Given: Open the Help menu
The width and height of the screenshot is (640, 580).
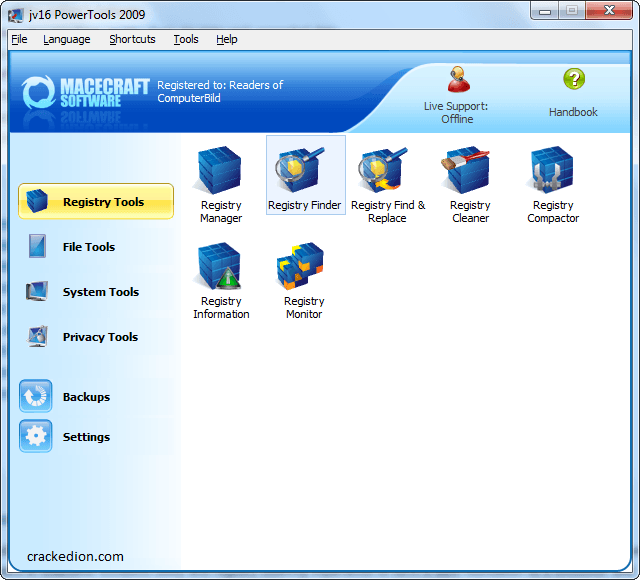Looking at the screenshot, I should coord(227,39).
